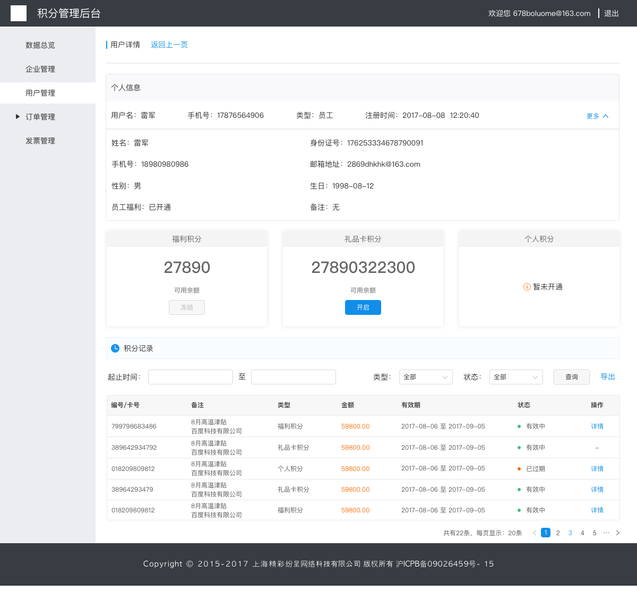Image resolution: width=637 pixels, height=600 pixels.
Task: Click the email 678boluome@163.com in header
Action: 552,13
